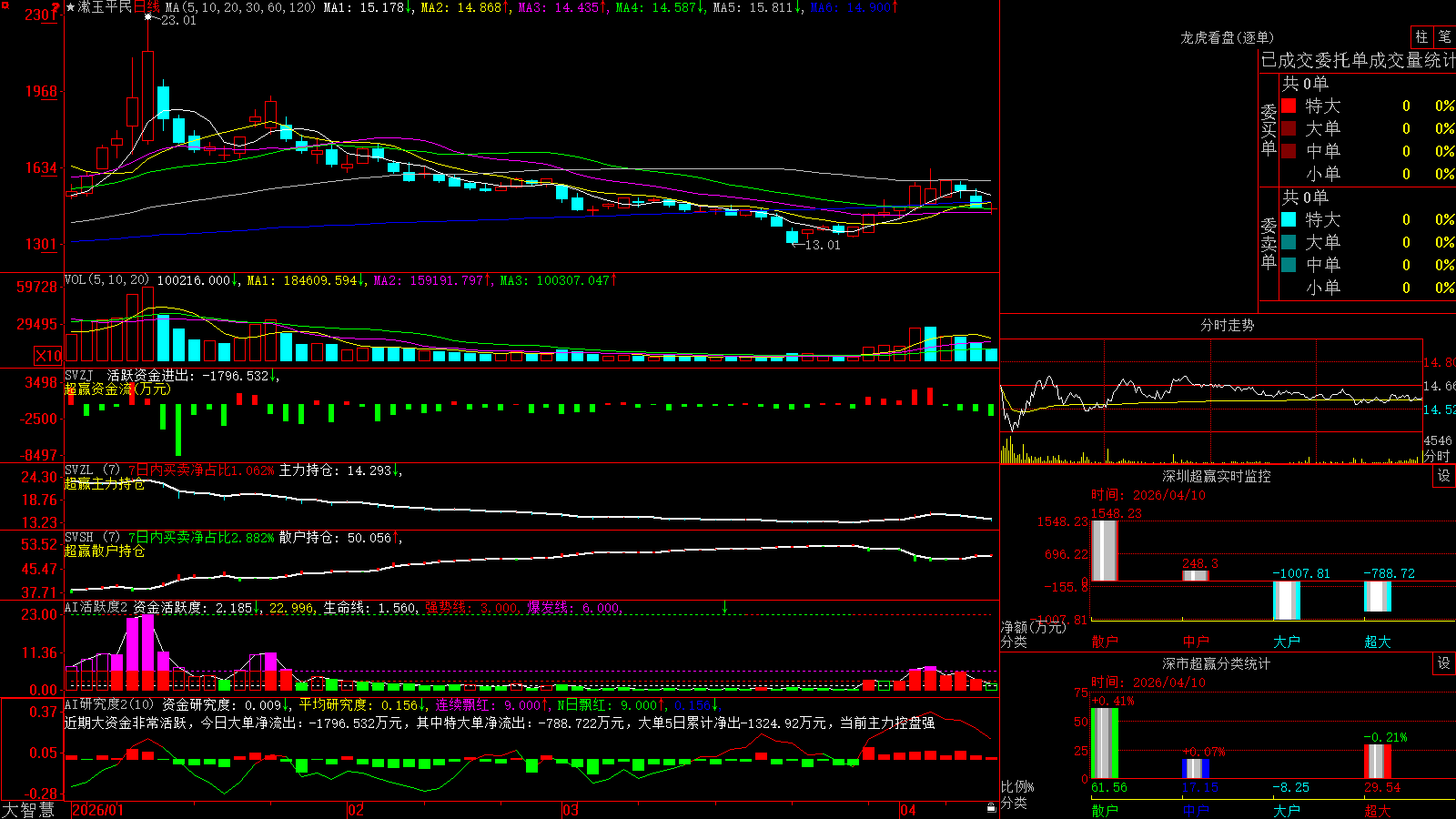
Task: Select the 深圳超赢实时监控 panel title
Action: coord(1217,476)
